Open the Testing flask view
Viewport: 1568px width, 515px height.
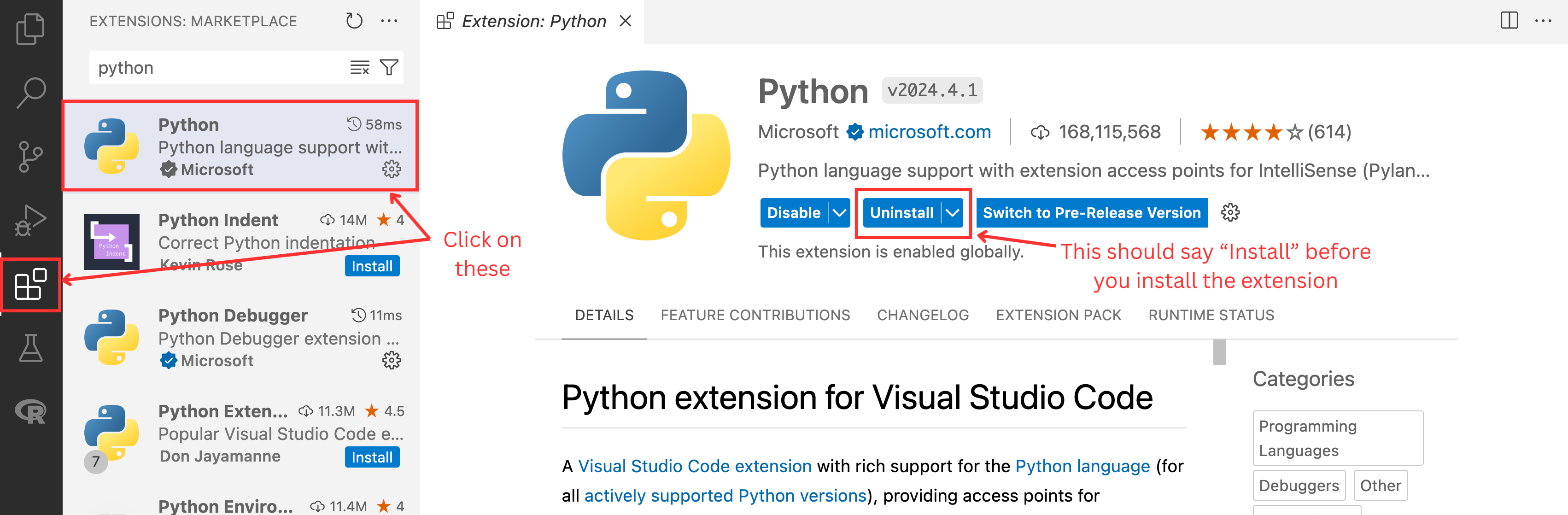click(x=30, y=348)
